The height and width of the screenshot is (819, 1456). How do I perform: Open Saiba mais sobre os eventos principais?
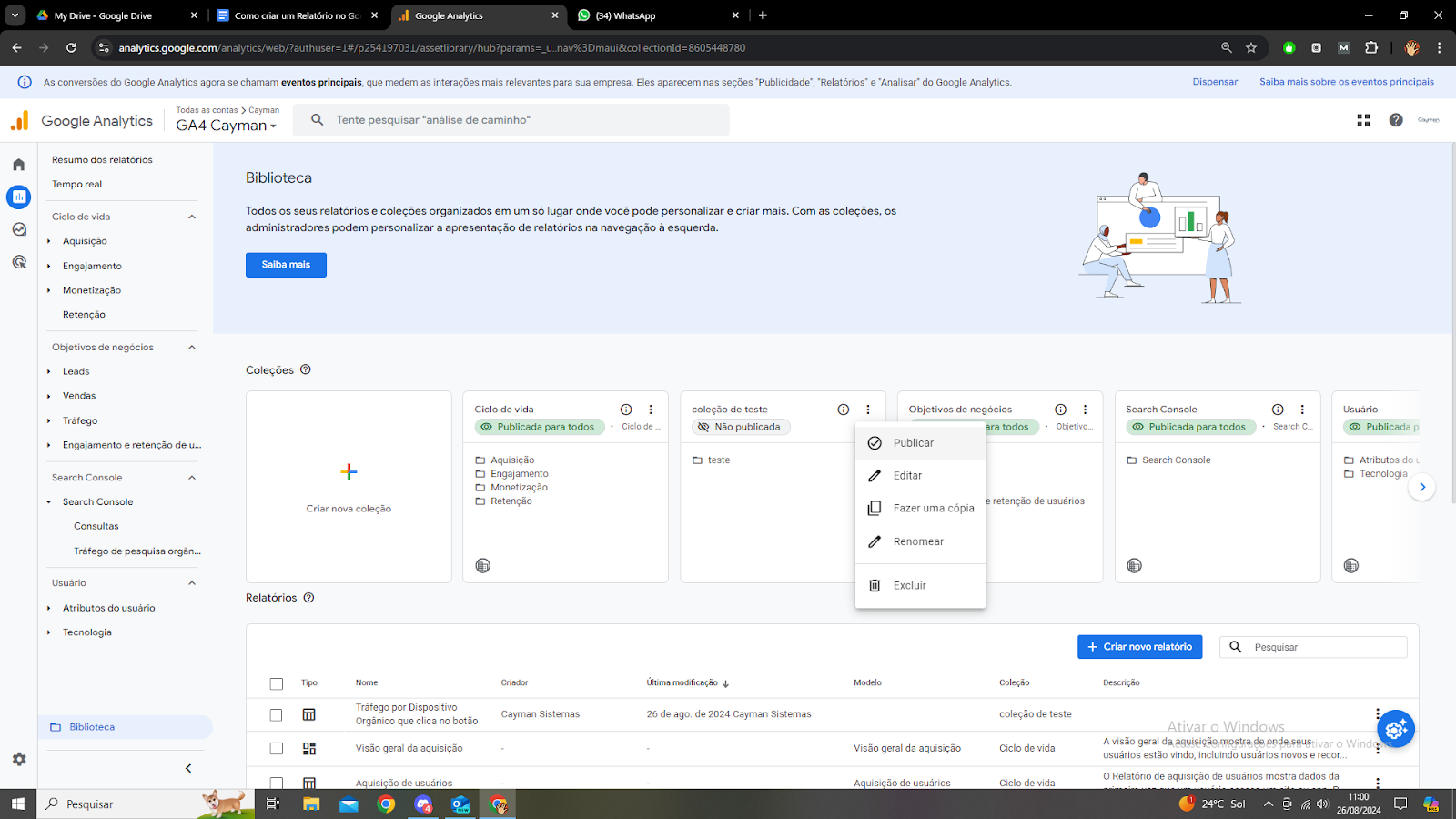(x=1347, y=82)
